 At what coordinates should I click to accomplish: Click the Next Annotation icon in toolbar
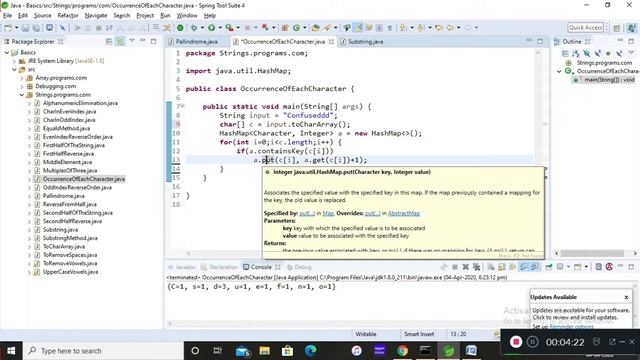[402, 27]
